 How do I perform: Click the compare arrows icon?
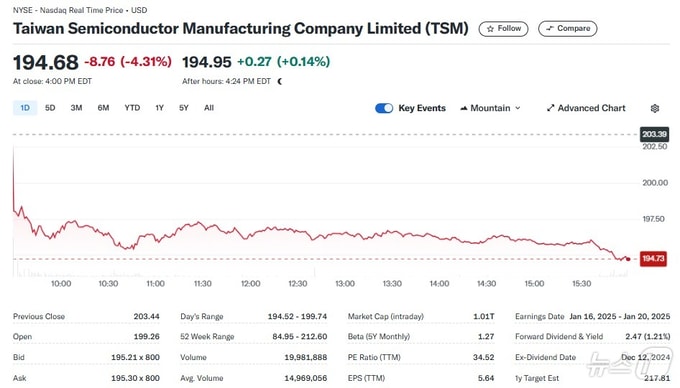[550, 29]
